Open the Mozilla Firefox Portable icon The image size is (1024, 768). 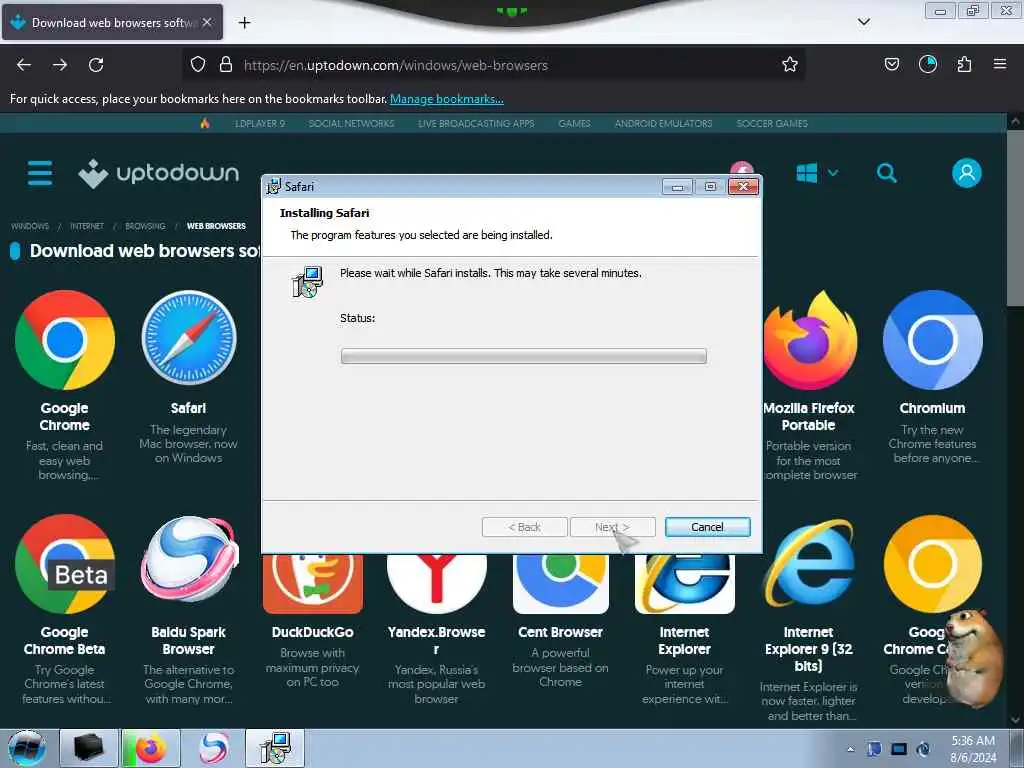pyautogui.click(x=810, y=340)
